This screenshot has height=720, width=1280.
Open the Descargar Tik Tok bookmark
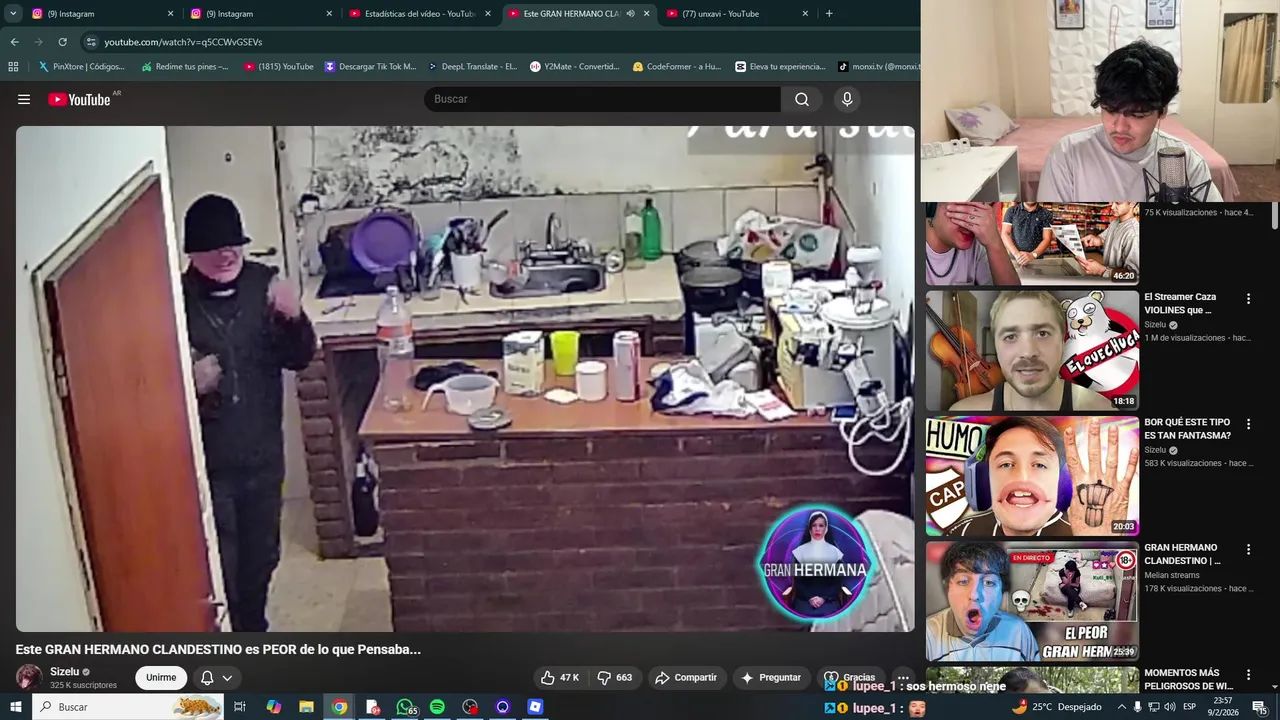(370, 66)
